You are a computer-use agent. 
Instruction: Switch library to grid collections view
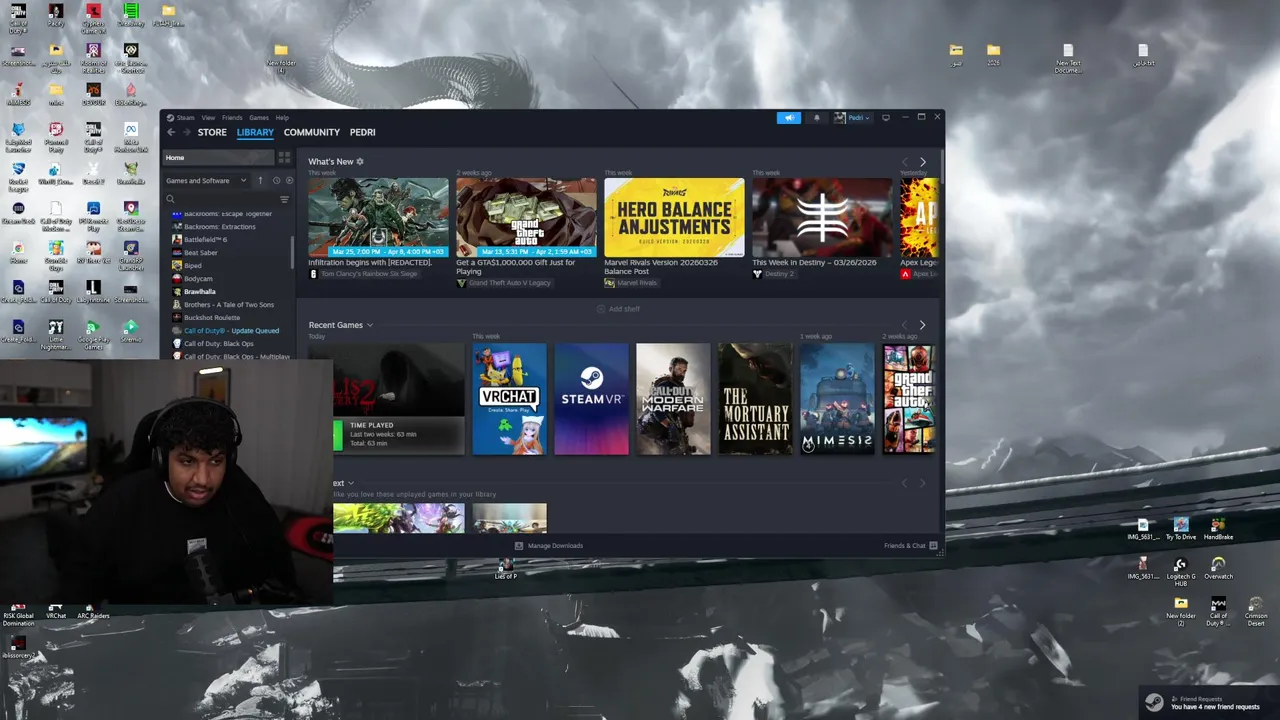coord(284,157)
